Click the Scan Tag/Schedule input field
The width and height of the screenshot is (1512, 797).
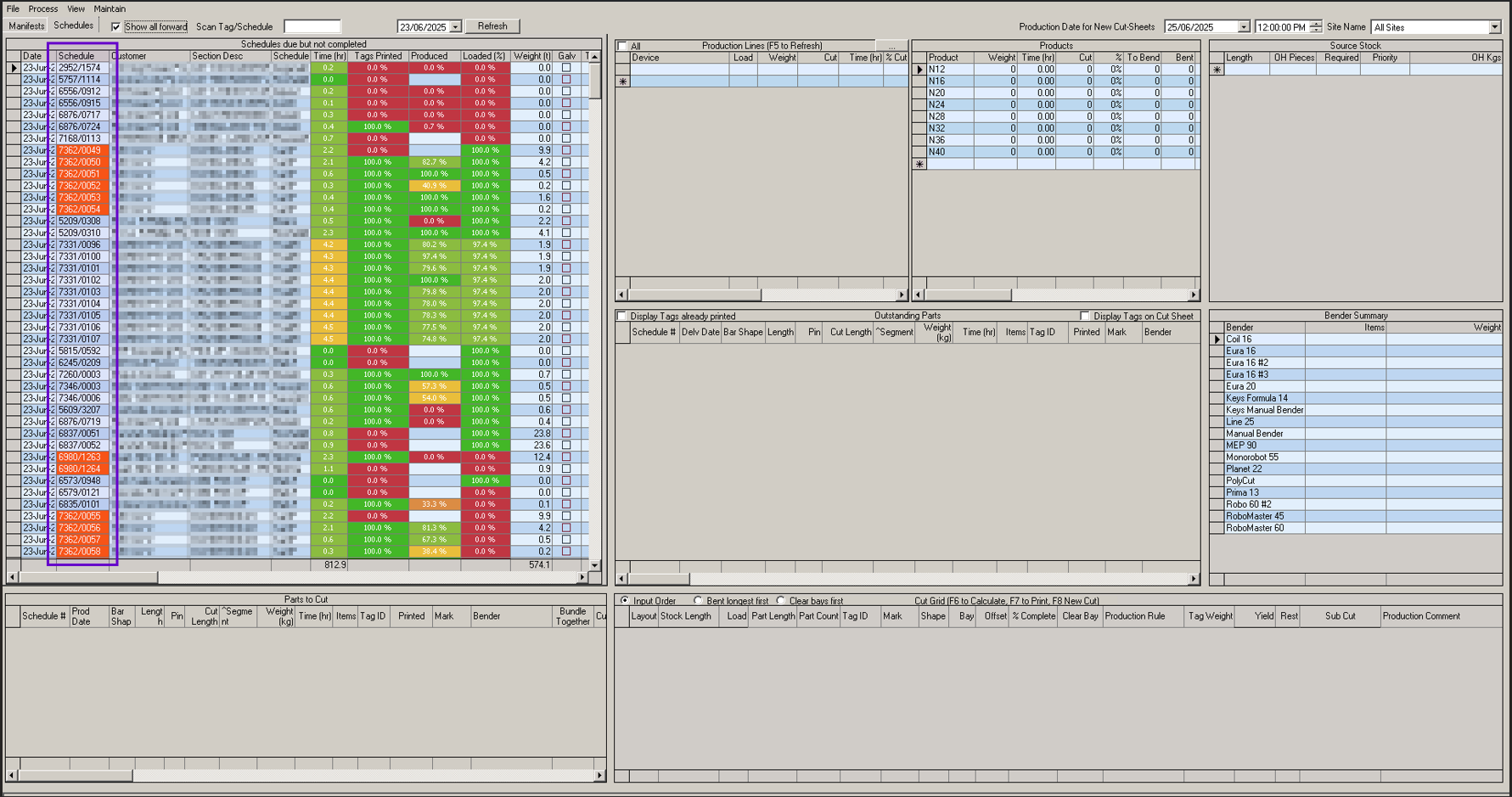click(x=312, y=26)
